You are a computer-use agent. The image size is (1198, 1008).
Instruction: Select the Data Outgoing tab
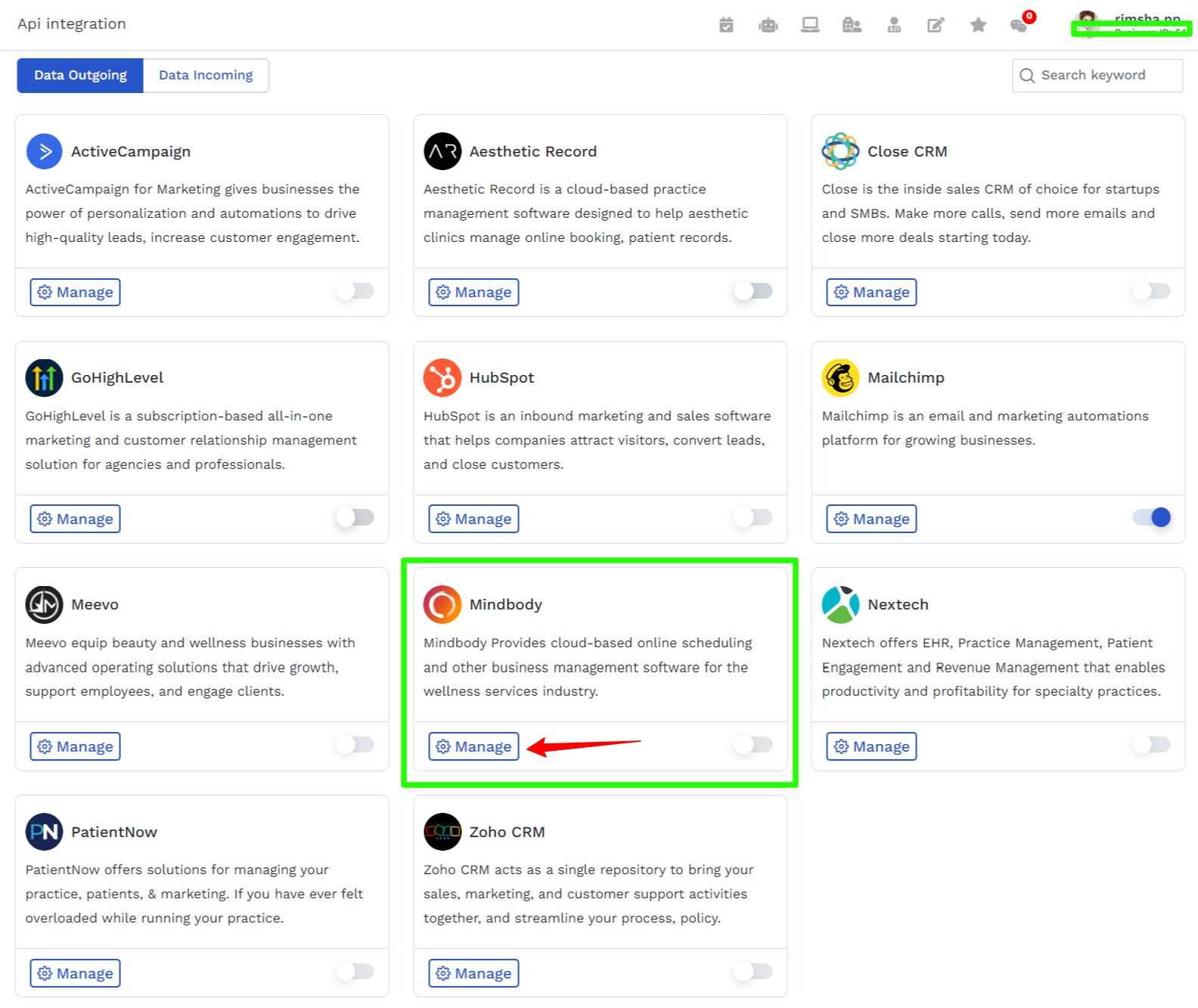click(80, 76)
